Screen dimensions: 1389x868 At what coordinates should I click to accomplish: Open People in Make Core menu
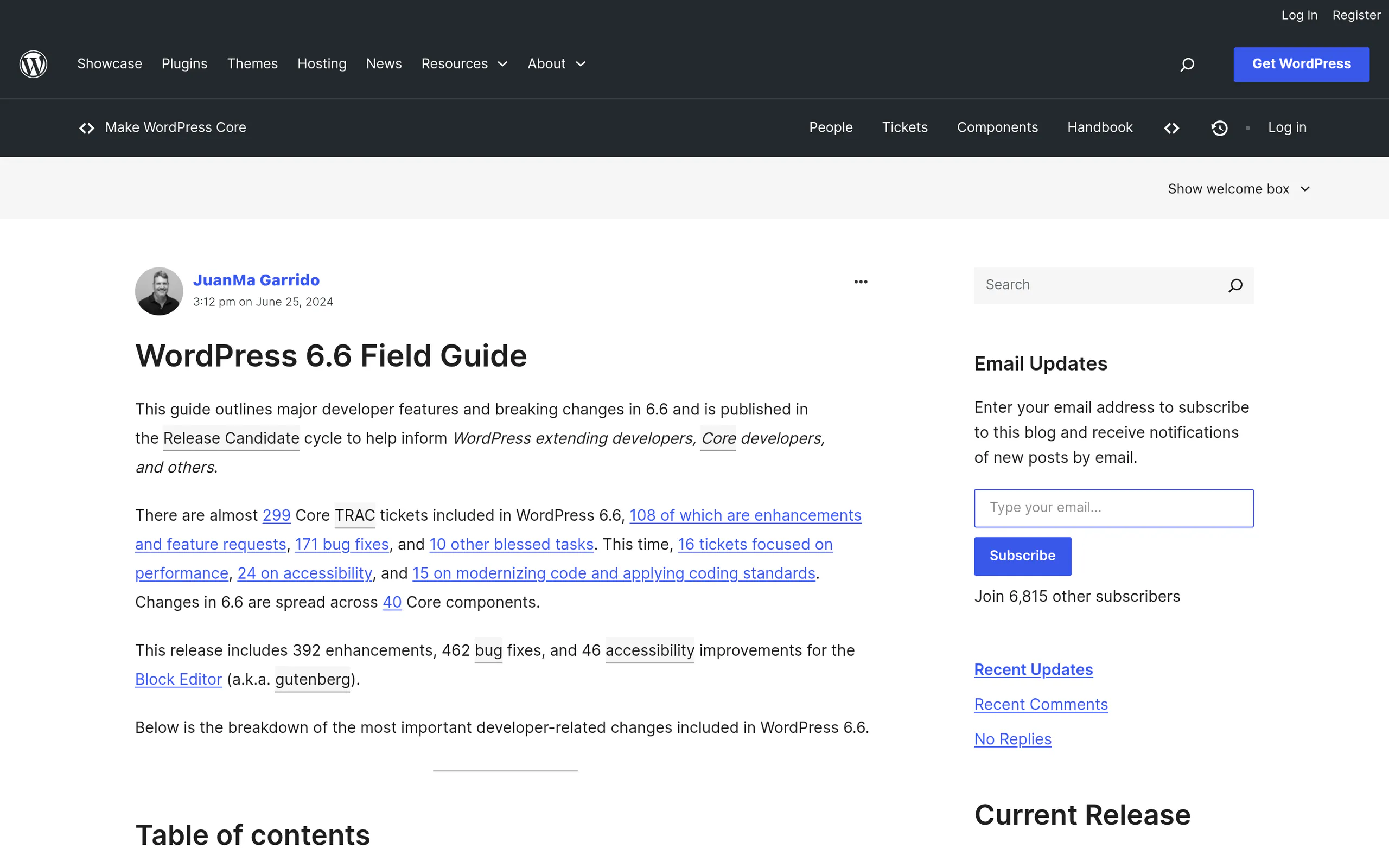[x=831, y=127]
